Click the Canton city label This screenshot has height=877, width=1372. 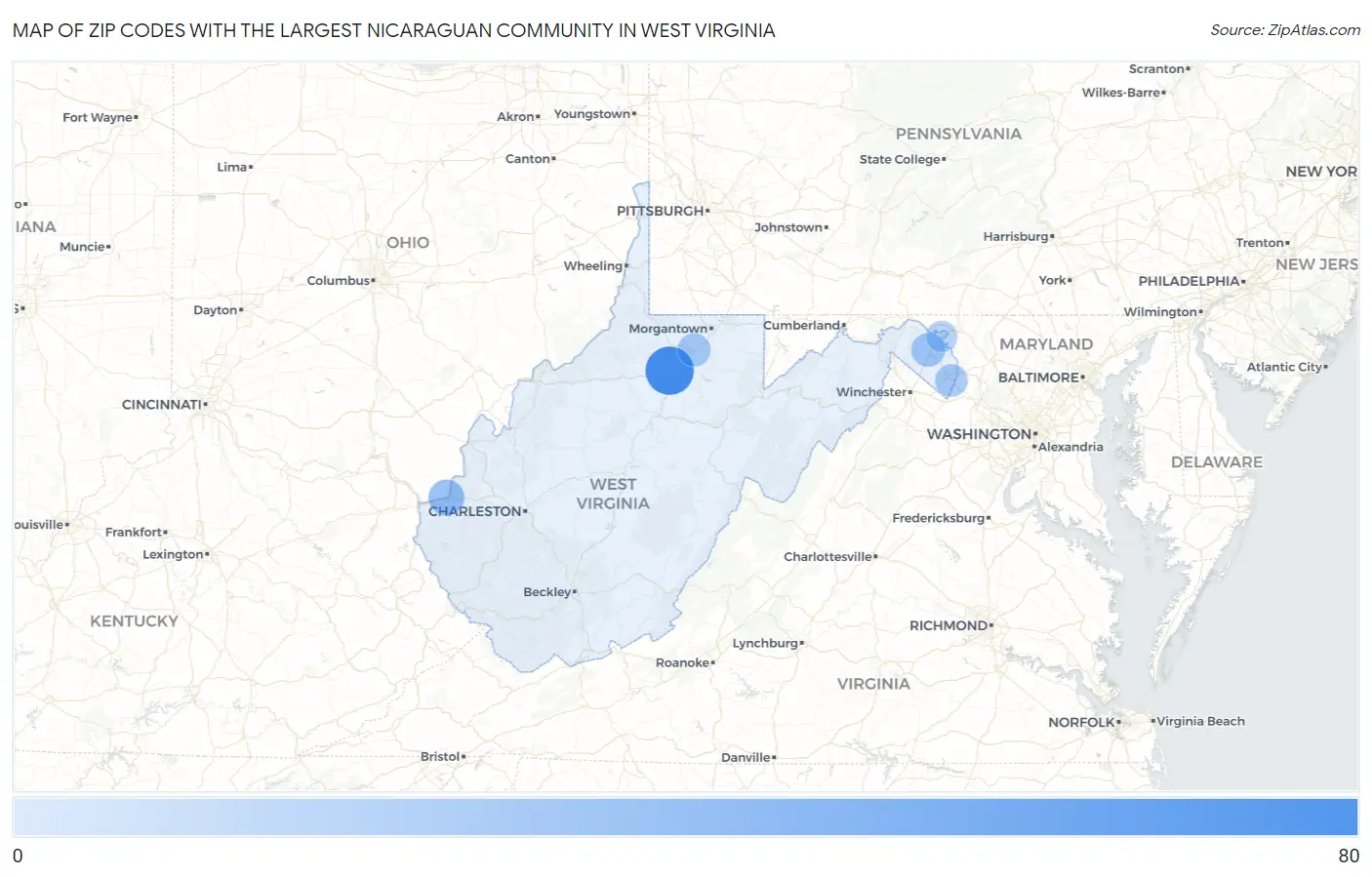pos(528,159)
